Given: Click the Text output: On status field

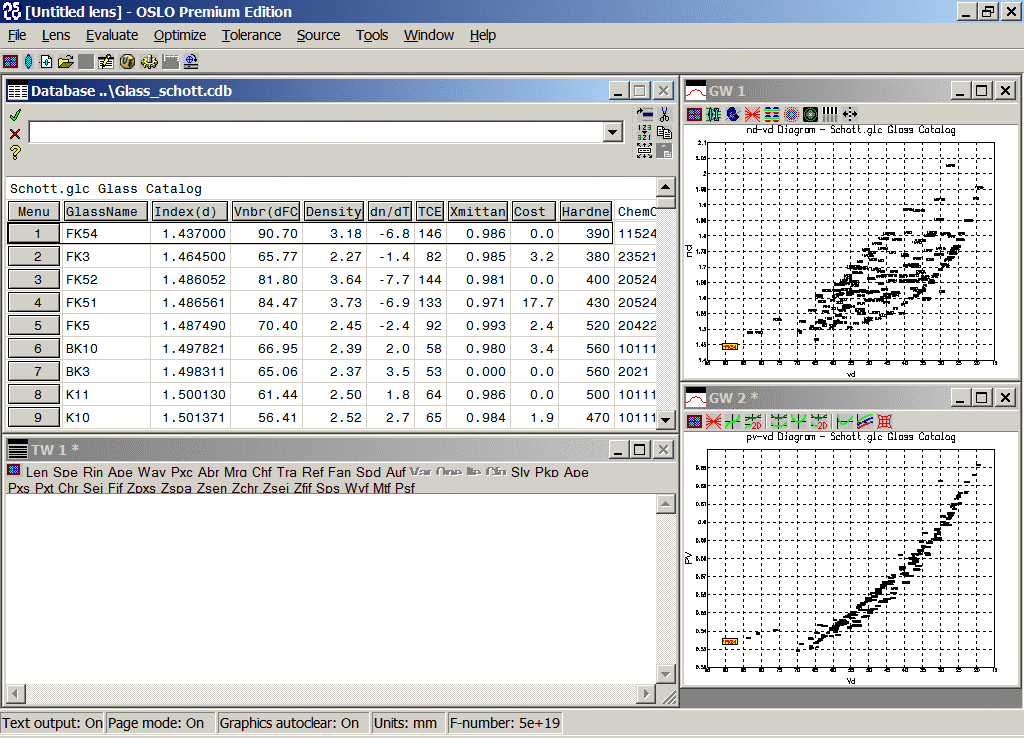Looking at the screenshot, I should (52, 723).
